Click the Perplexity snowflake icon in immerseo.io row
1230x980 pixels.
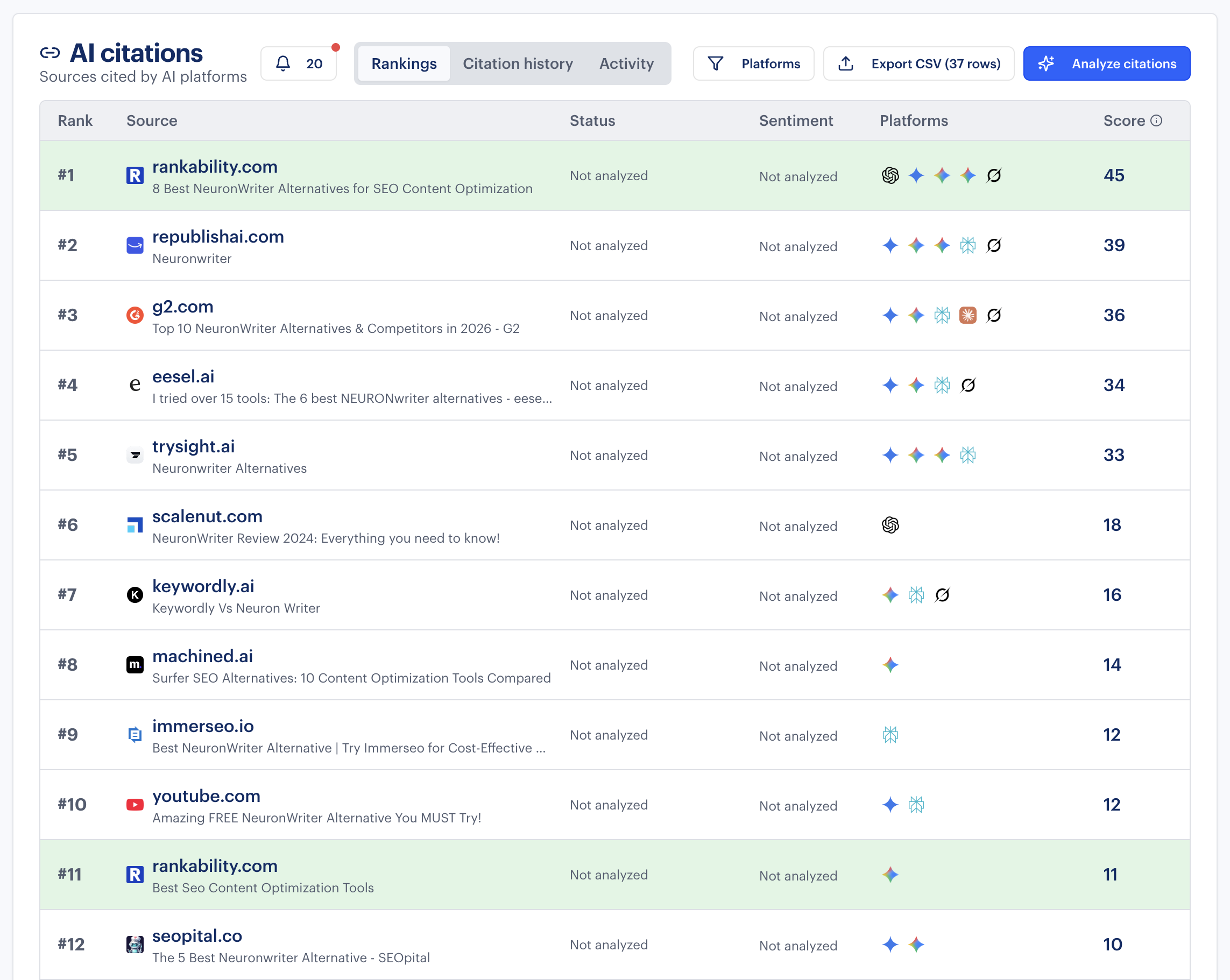click(x=890, y=735)
